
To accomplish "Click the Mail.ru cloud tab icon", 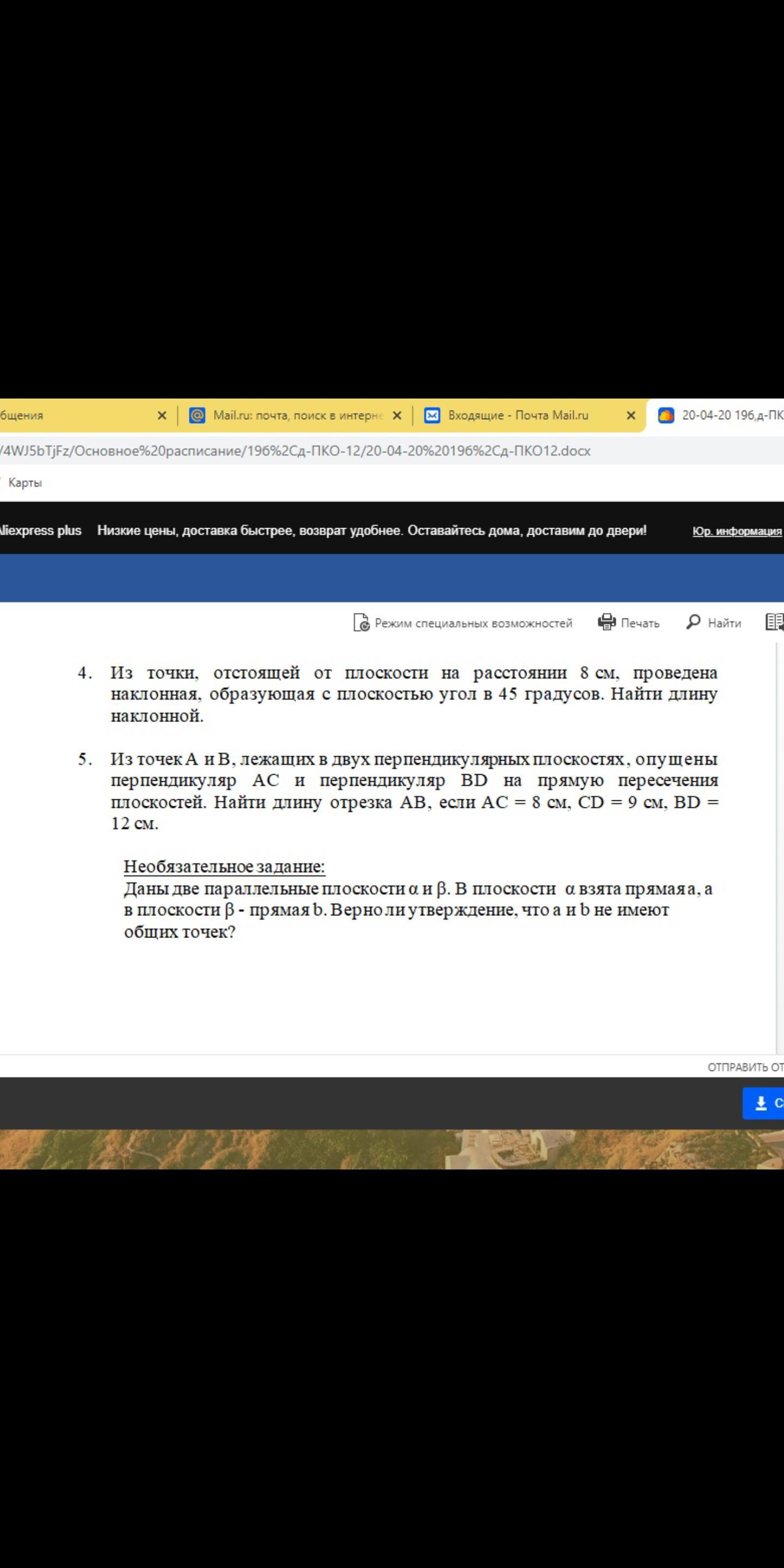I will 666,416.
